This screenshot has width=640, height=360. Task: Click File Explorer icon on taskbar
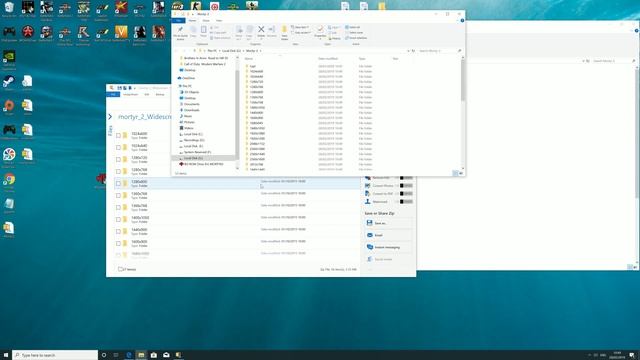pos(141,355)
